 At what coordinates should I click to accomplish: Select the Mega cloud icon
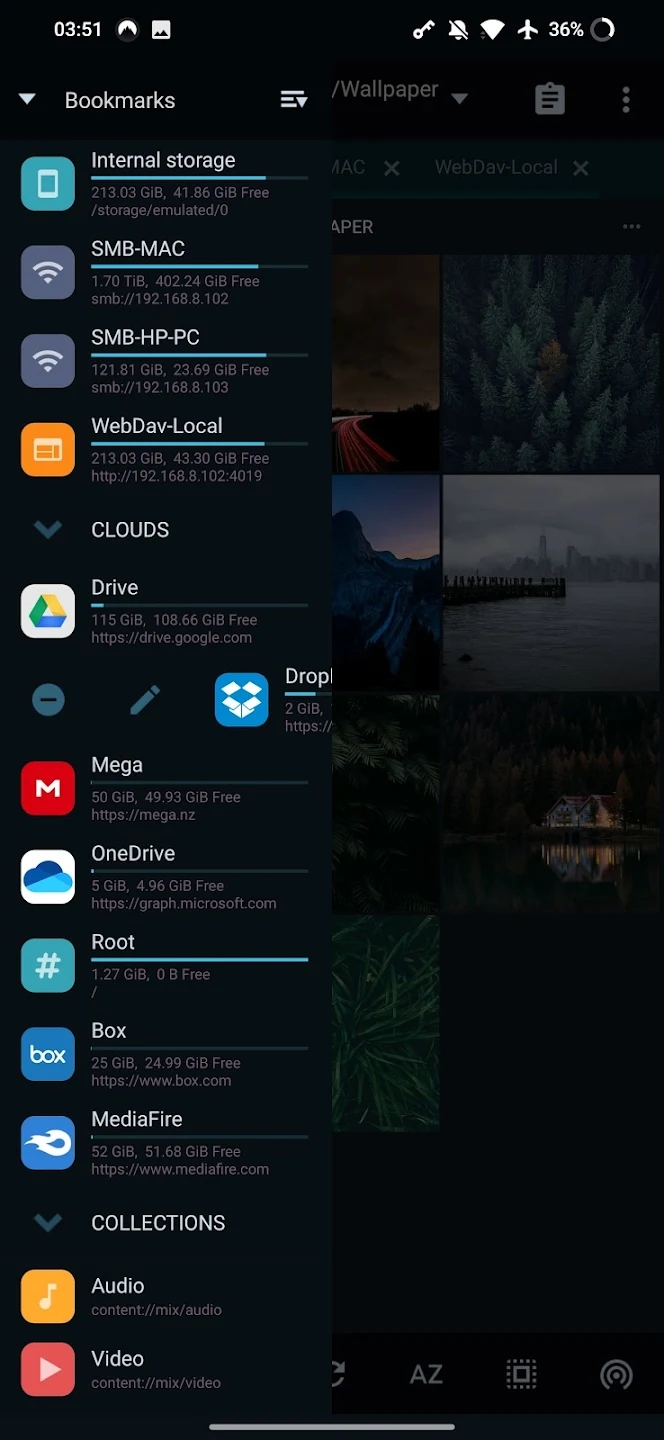pos(48,788)
